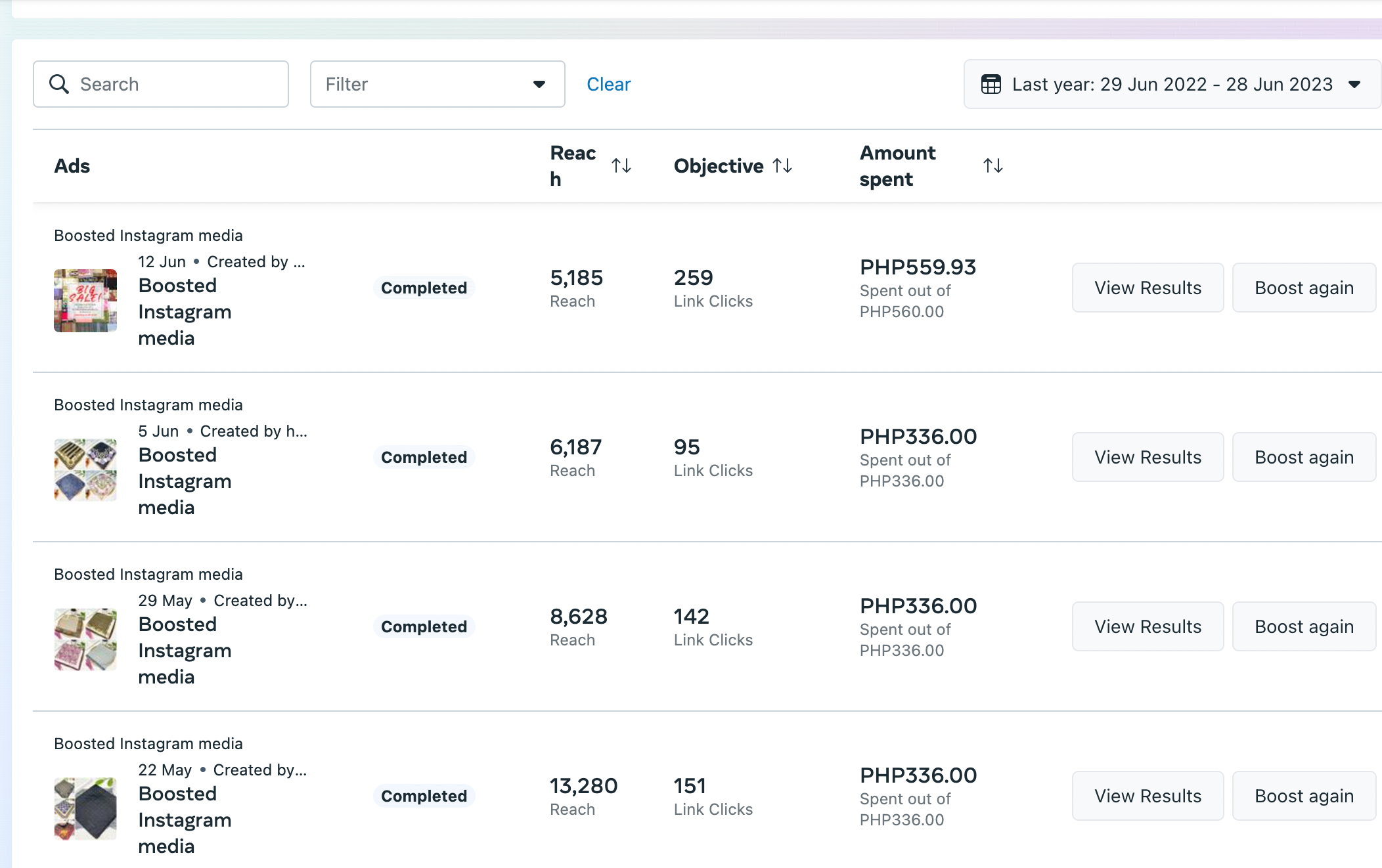Screen dimensions: 1382x868
Task: Boost again the 12 Jun ad
Action: click(x=1304, y=288)
